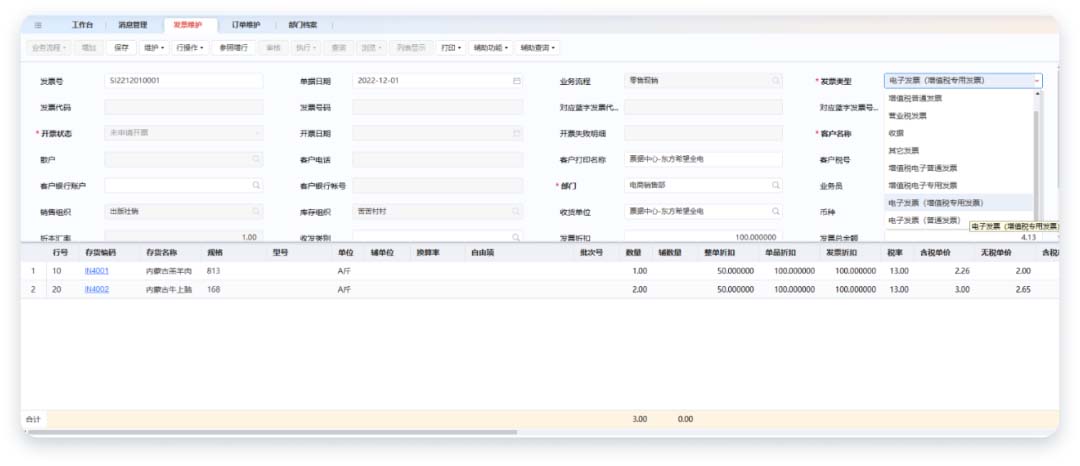Click search icon in 客户银行账户 field

pyautogui.click(x=256, y=185)
